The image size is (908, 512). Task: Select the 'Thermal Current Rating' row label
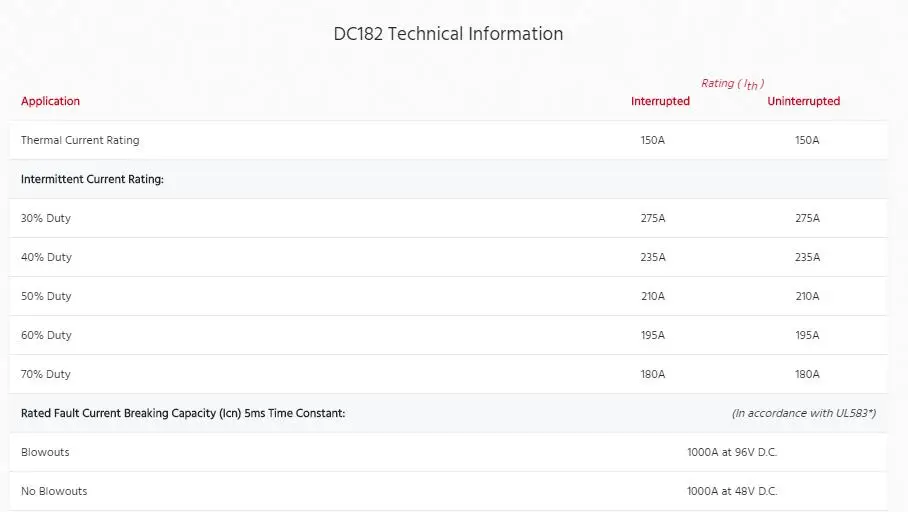click(x=80, y=140)
